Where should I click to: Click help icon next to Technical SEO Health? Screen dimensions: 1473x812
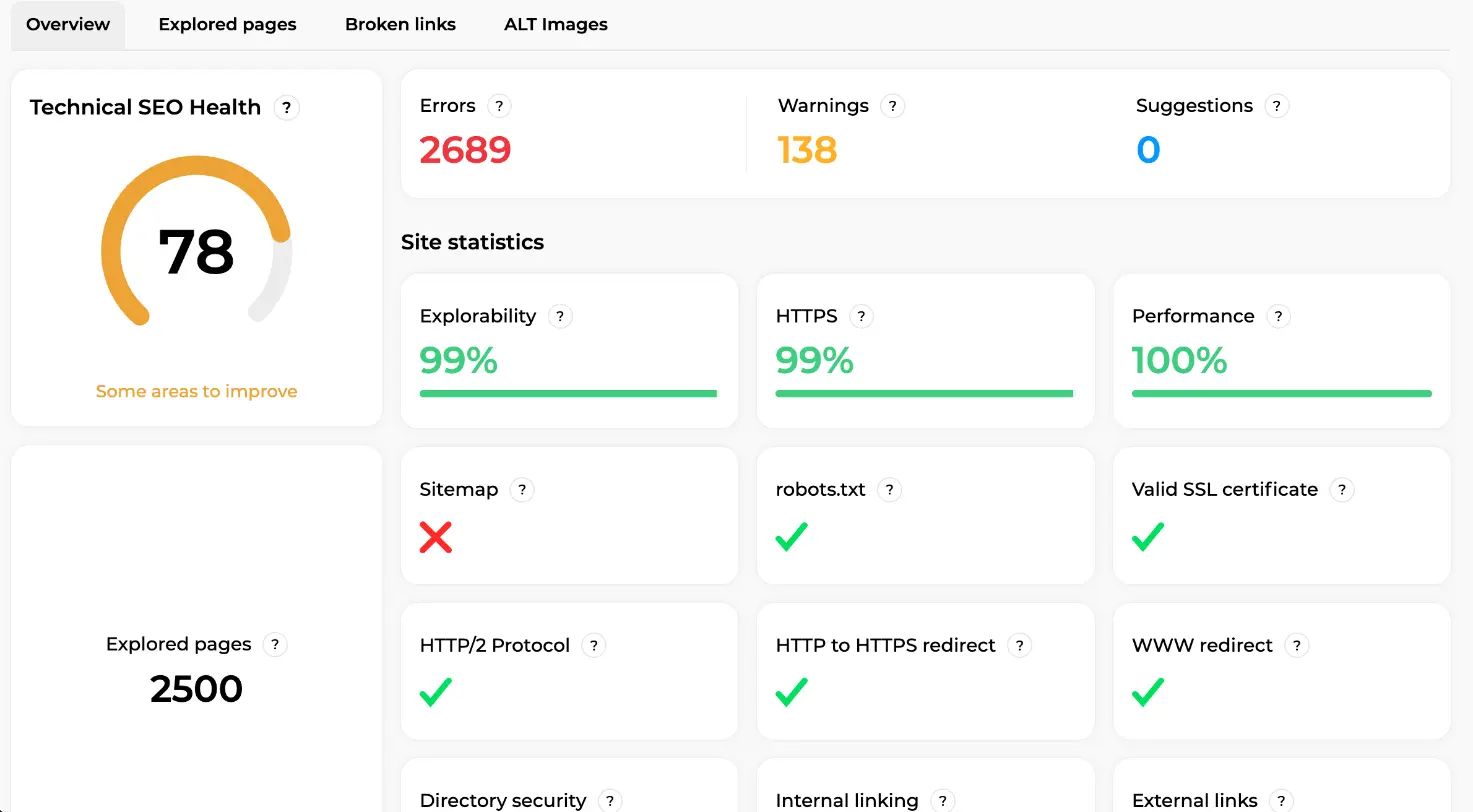tap(287, 107)
